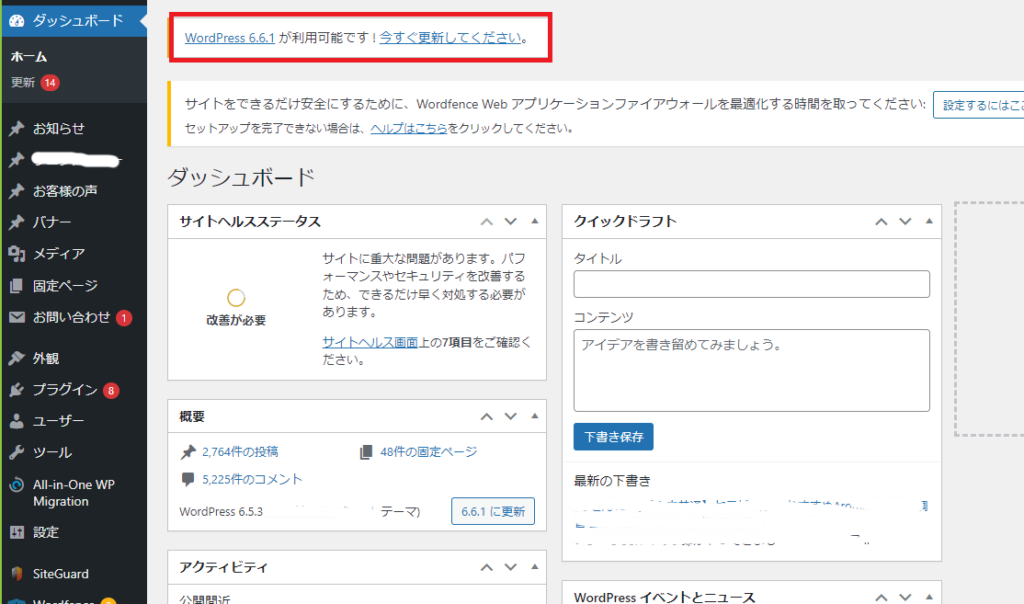Save the draft with 下書き保存
1024x604 pixels.
click(x=613, y=437)
